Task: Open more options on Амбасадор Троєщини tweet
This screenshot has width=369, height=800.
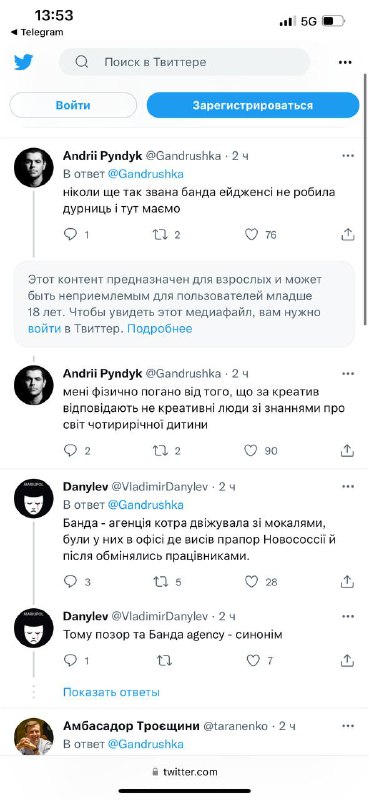Action: coord(348,726)
